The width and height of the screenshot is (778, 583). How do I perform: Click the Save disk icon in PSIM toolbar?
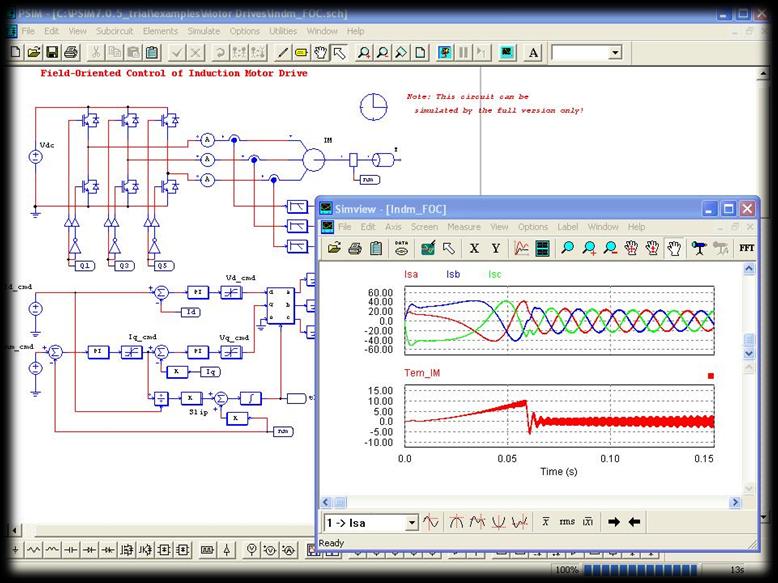tap(52, 52)
